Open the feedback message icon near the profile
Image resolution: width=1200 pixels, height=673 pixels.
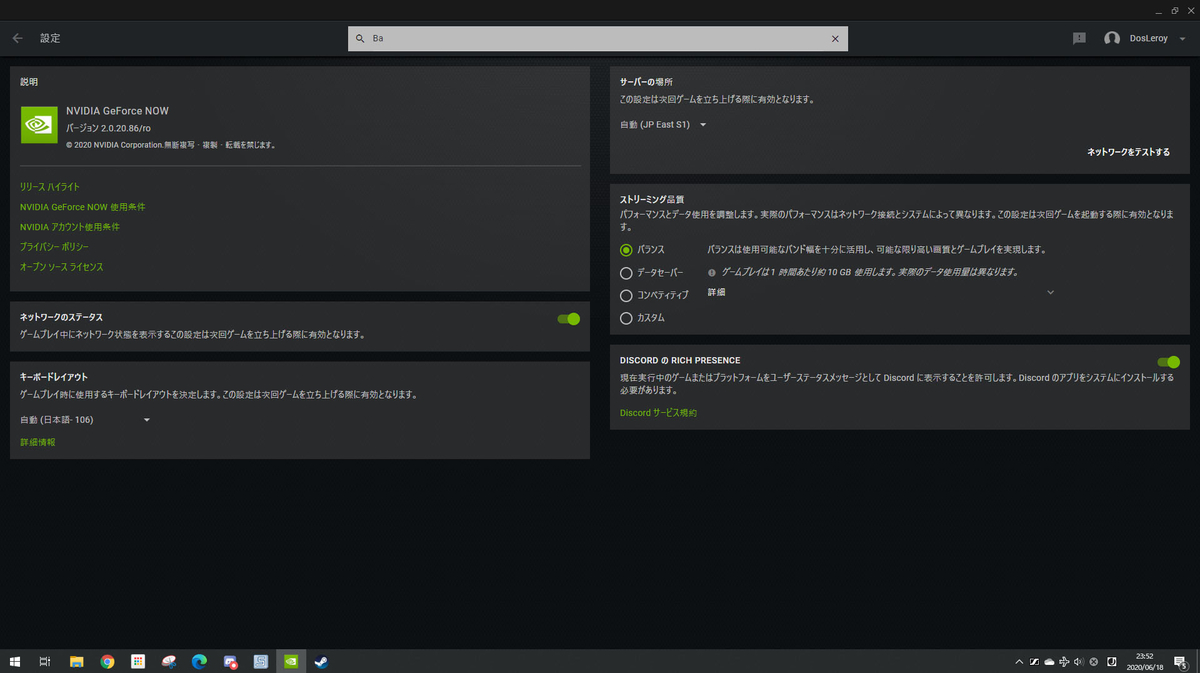click(x=1079, y=38)
